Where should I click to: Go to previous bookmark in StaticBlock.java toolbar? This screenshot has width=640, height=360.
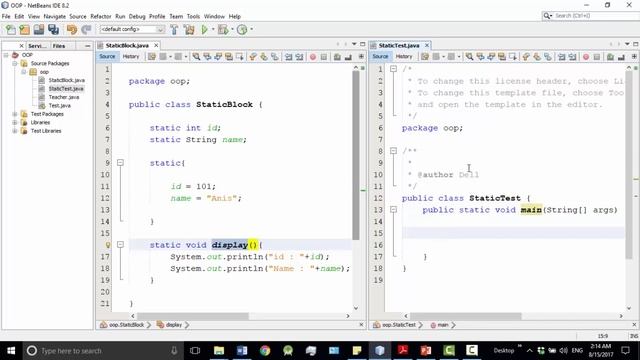pyautogui.click(x=253, y=57)
